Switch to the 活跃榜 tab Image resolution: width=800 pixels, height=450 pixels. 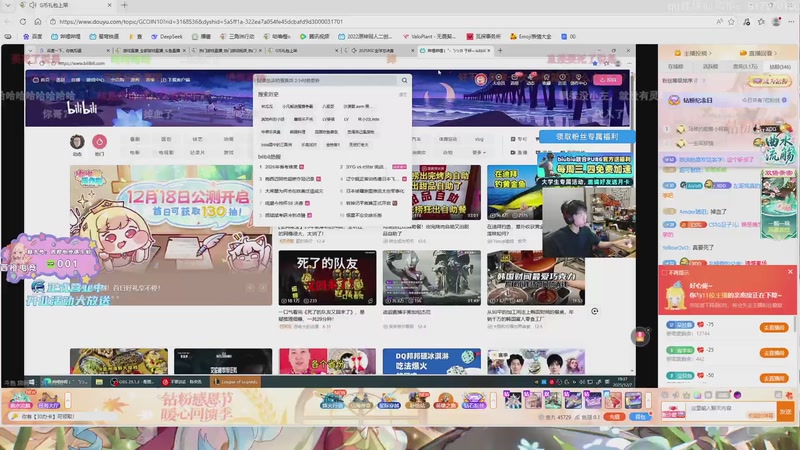pyautogui.click(x=710, y=66)
